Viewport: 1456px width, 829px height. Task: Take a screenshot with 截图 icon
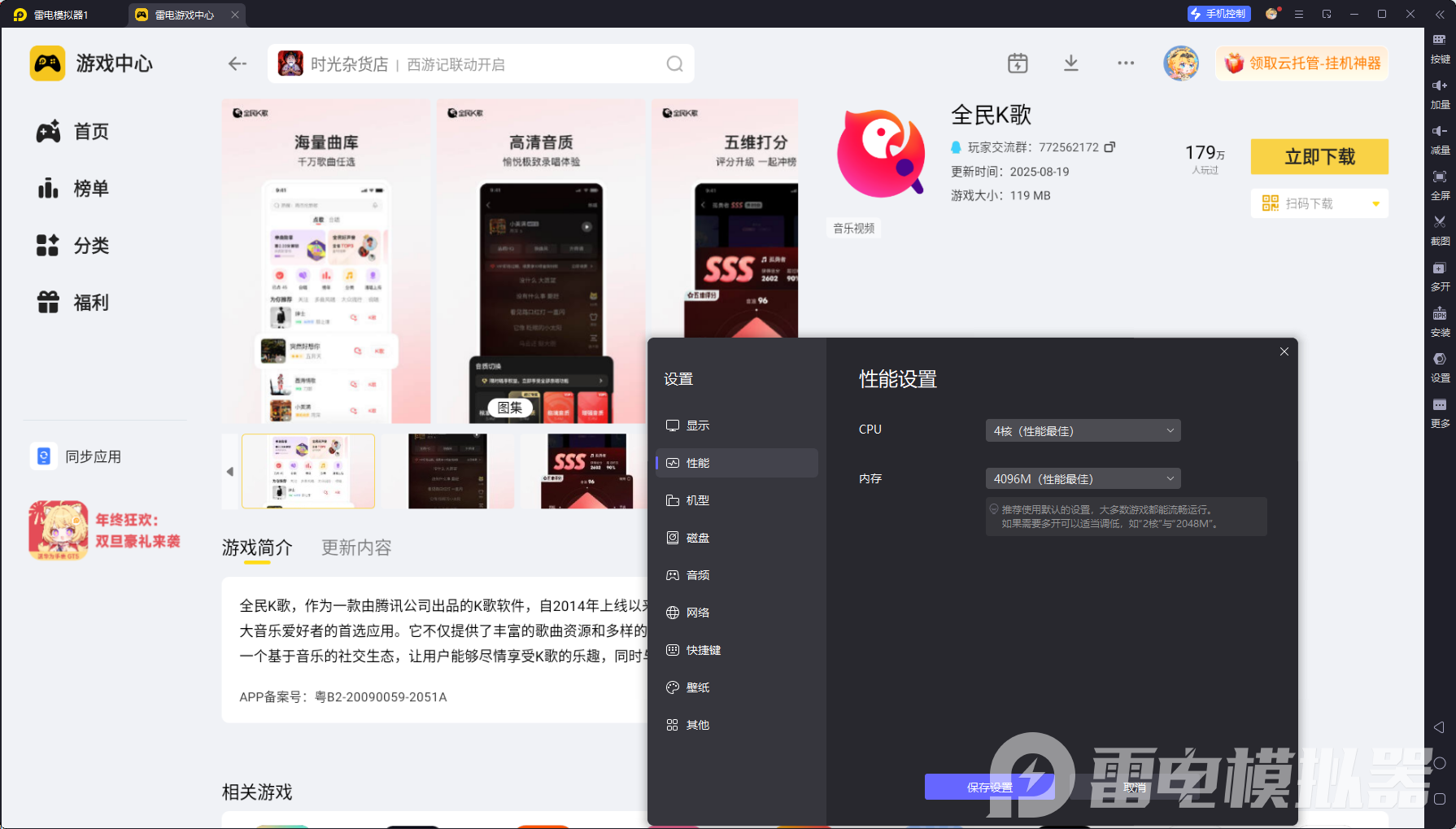click(1440, 231)
